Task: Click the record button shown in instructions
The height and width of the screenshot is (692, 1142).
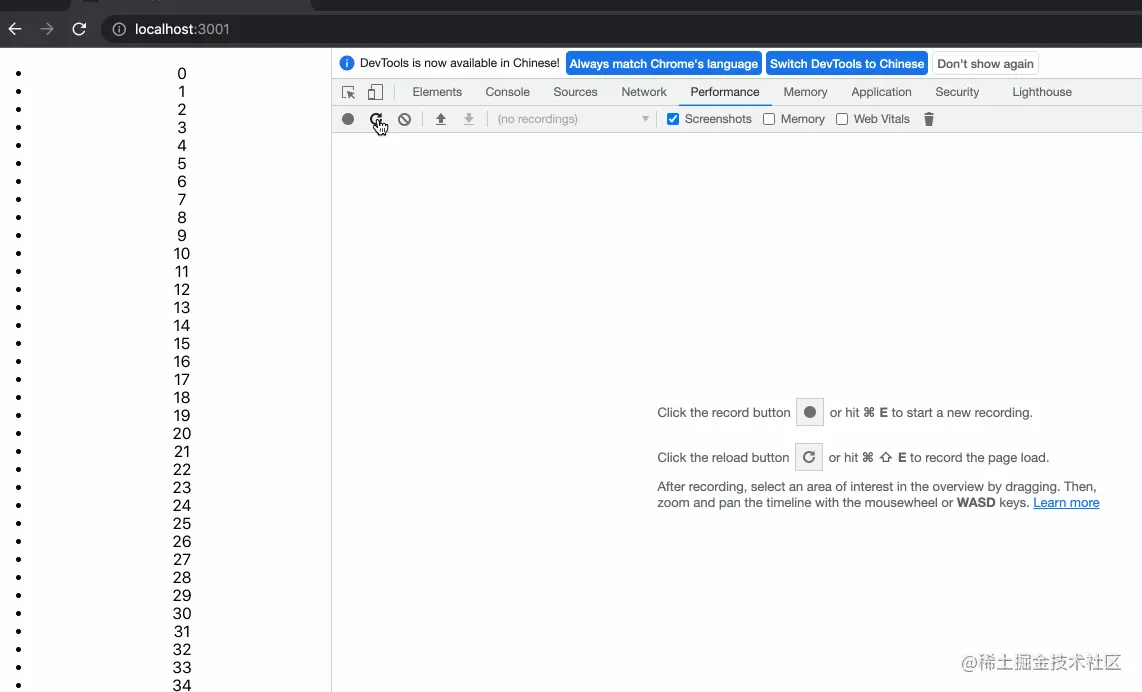Action: click(x=809, y=411)
